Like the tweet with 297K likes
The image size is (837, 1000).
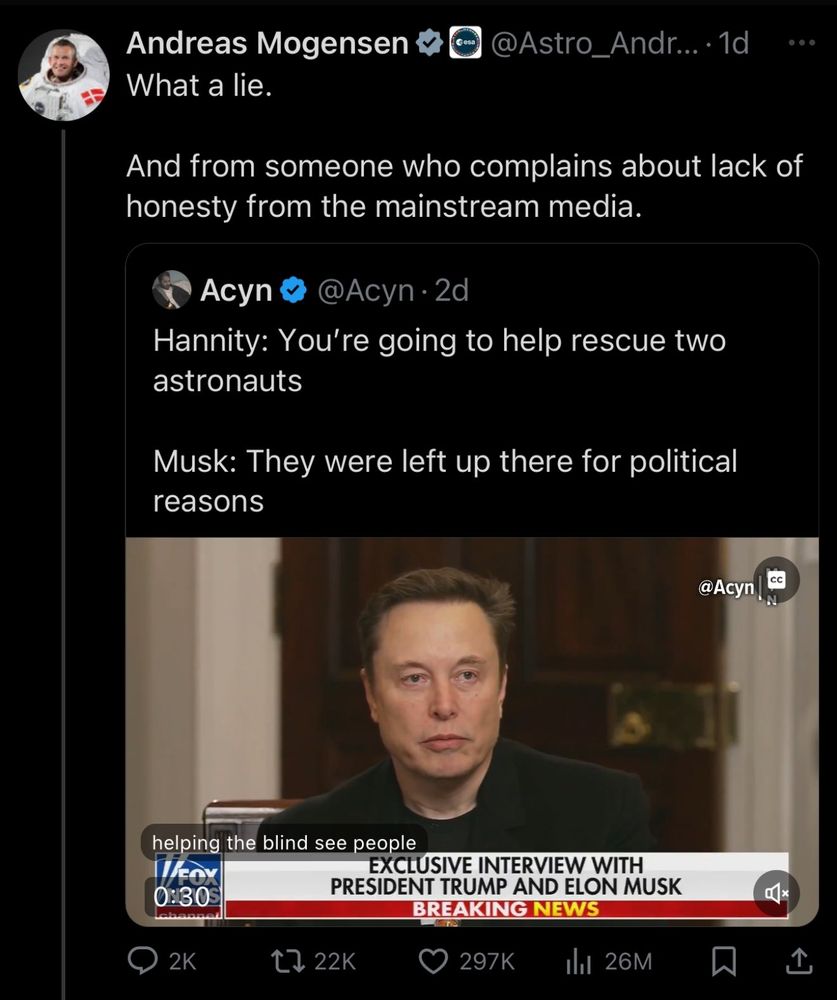[x=434, y=961]
